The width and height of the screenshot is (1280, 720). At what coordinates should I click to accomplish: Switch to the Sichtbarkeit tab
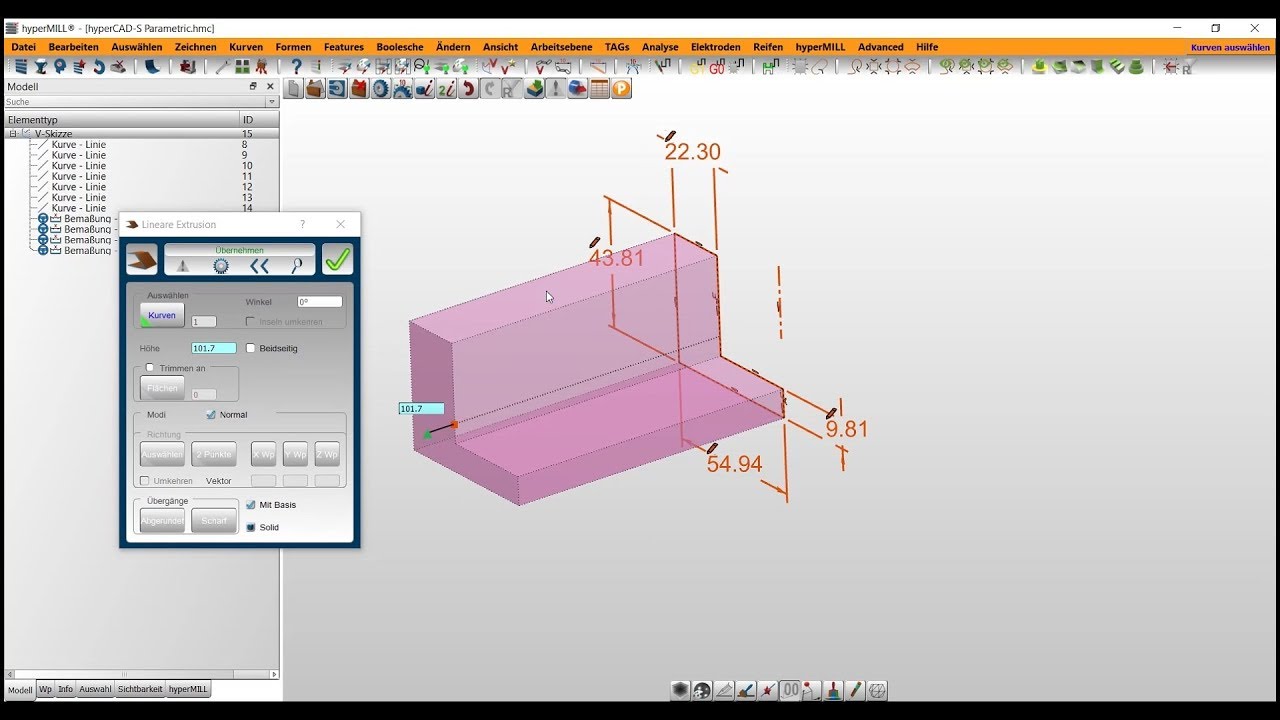tap(140, 689)
